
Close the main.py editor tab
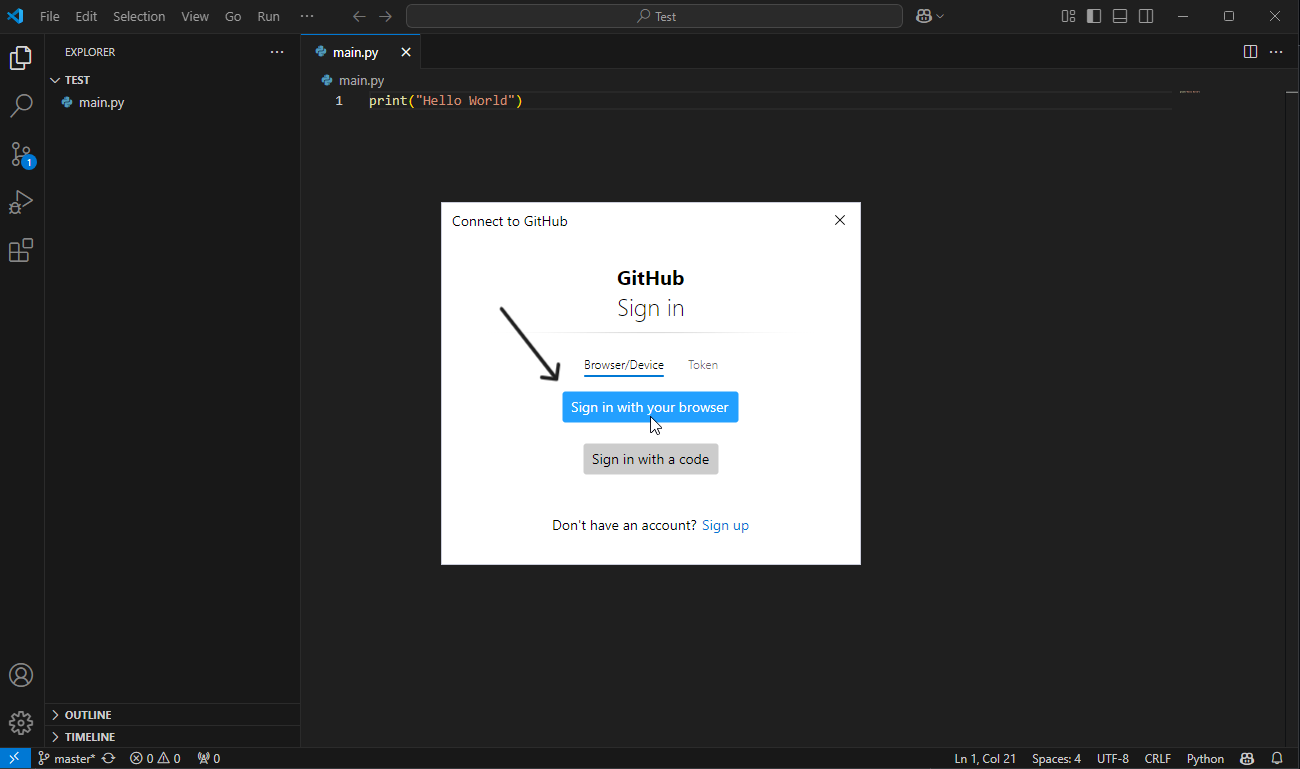[x=406, y=52]
